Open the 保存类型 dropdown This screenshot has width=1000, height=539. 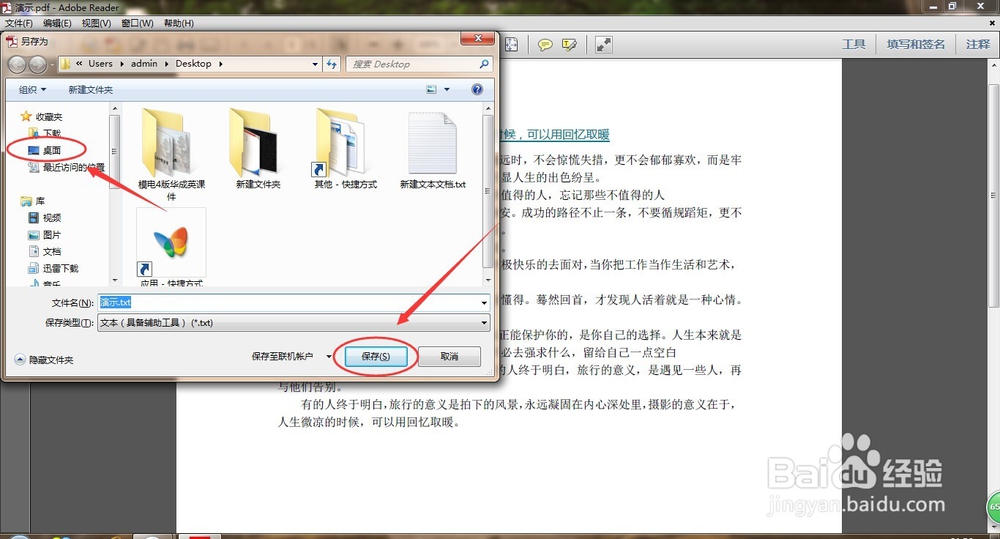[x=293, y=323]
